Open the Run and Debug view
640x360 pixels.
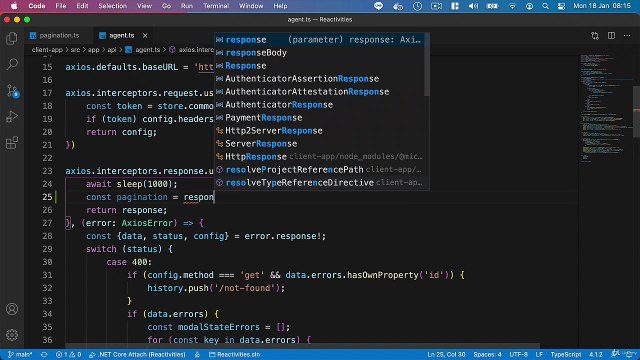coord(12,117)
